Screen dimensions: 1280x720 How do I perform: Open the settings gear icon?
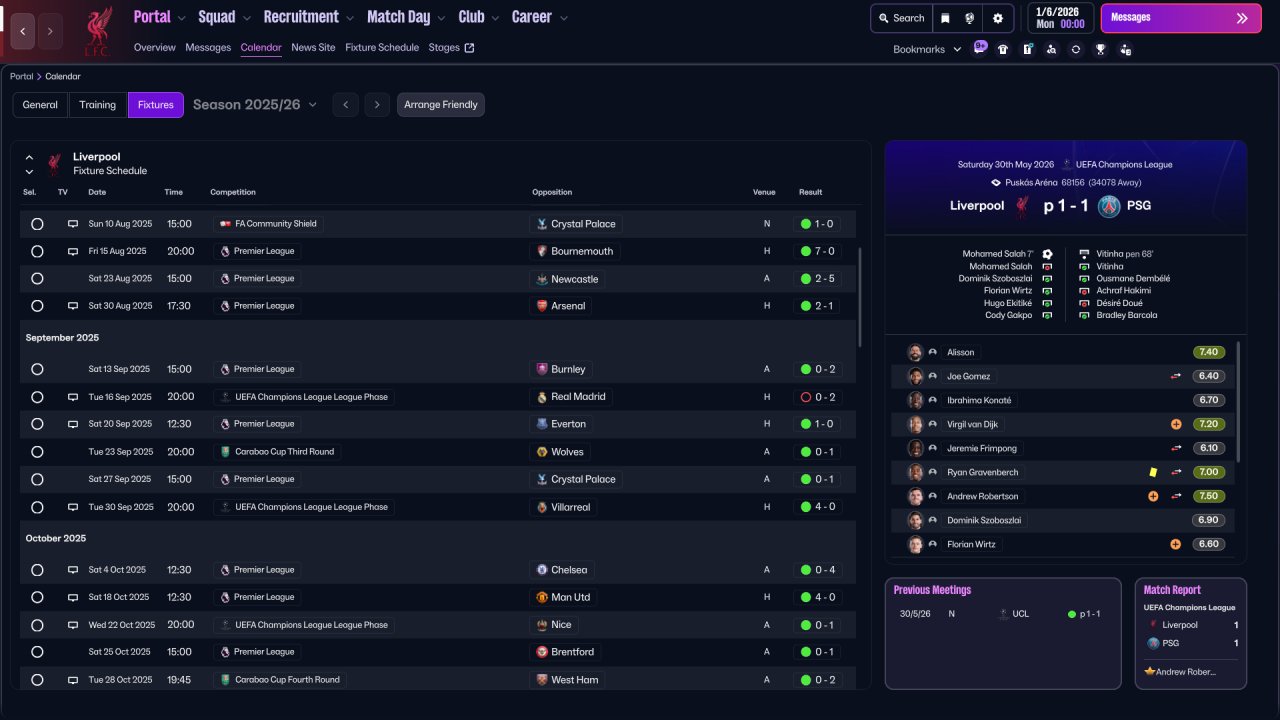tap(997, 18)
